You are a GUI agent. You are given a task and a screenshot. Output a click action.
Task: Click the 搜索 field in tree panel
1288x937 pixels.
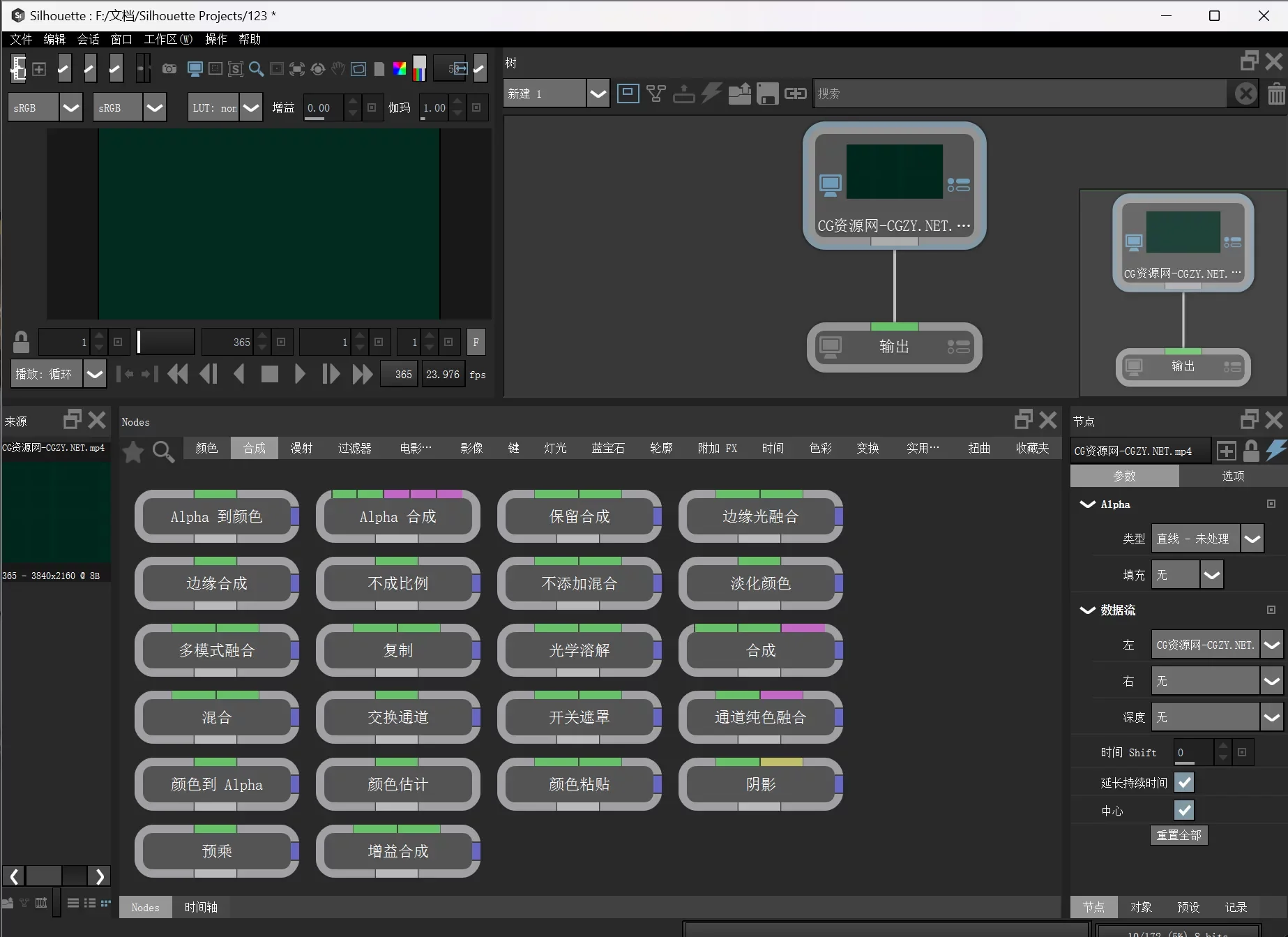[x=1020, y=93]
